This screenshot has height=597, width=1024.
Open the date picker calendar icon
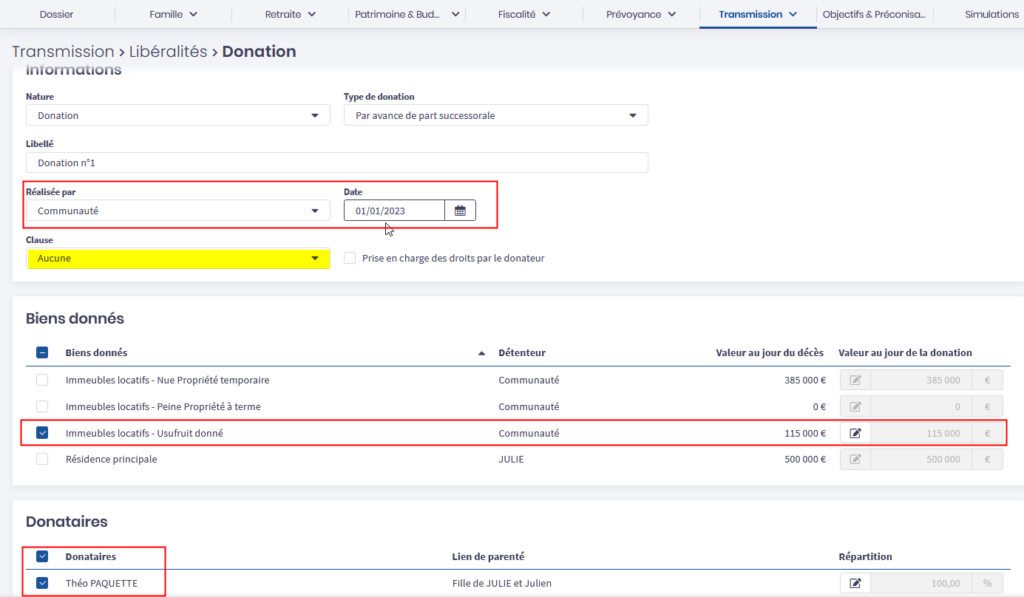460,211
